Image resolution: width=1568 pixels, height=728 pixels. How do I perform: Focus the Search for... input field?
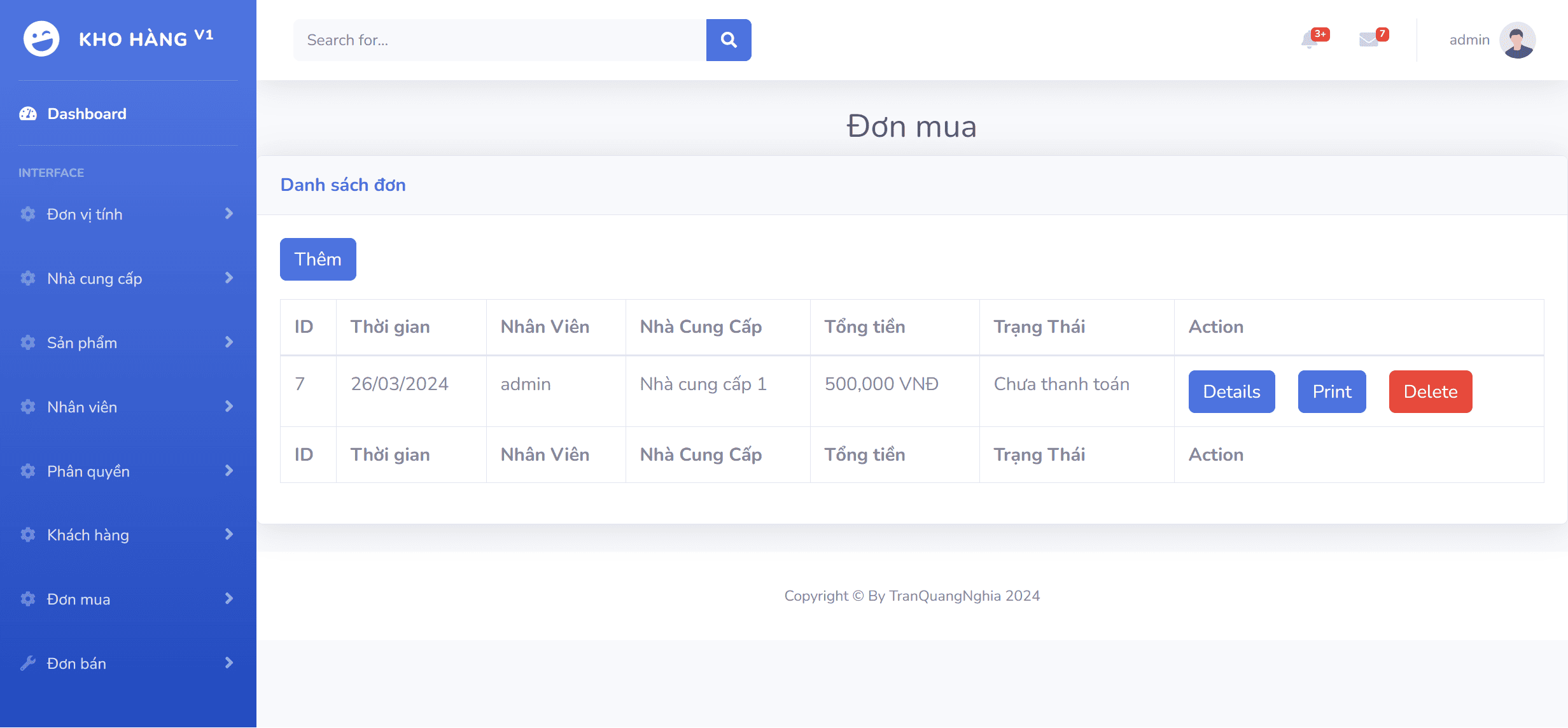pos(500,40)
